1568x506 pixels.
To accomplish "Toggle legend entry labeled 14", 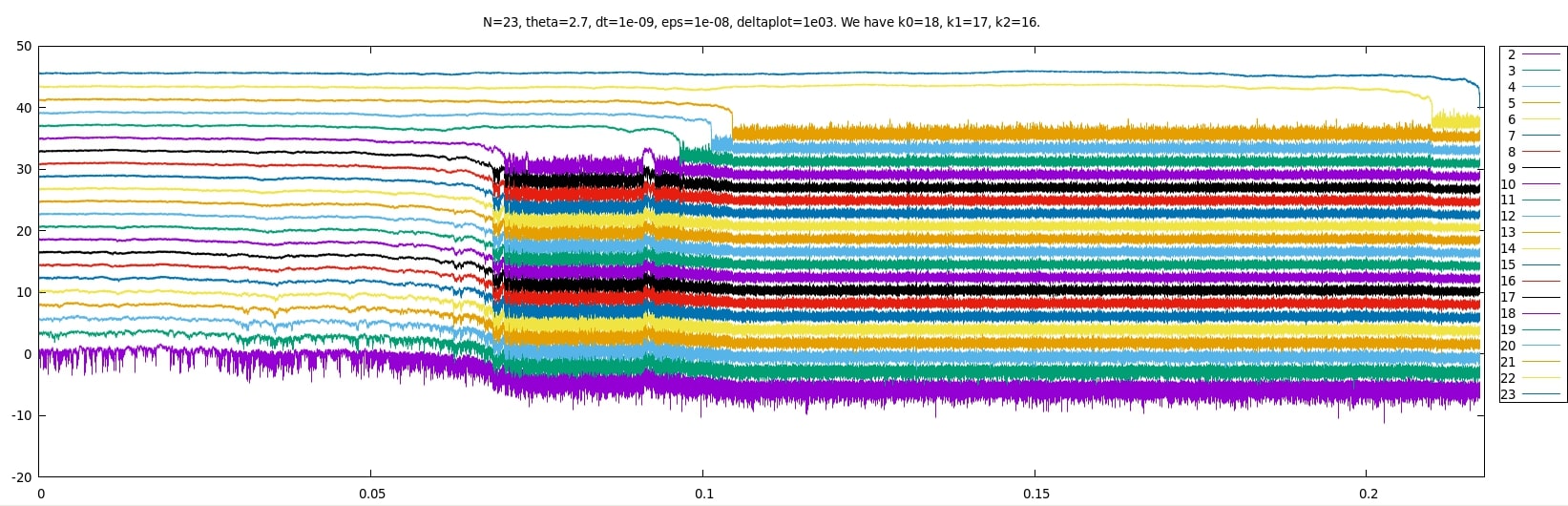I will tap(1508, 249).
